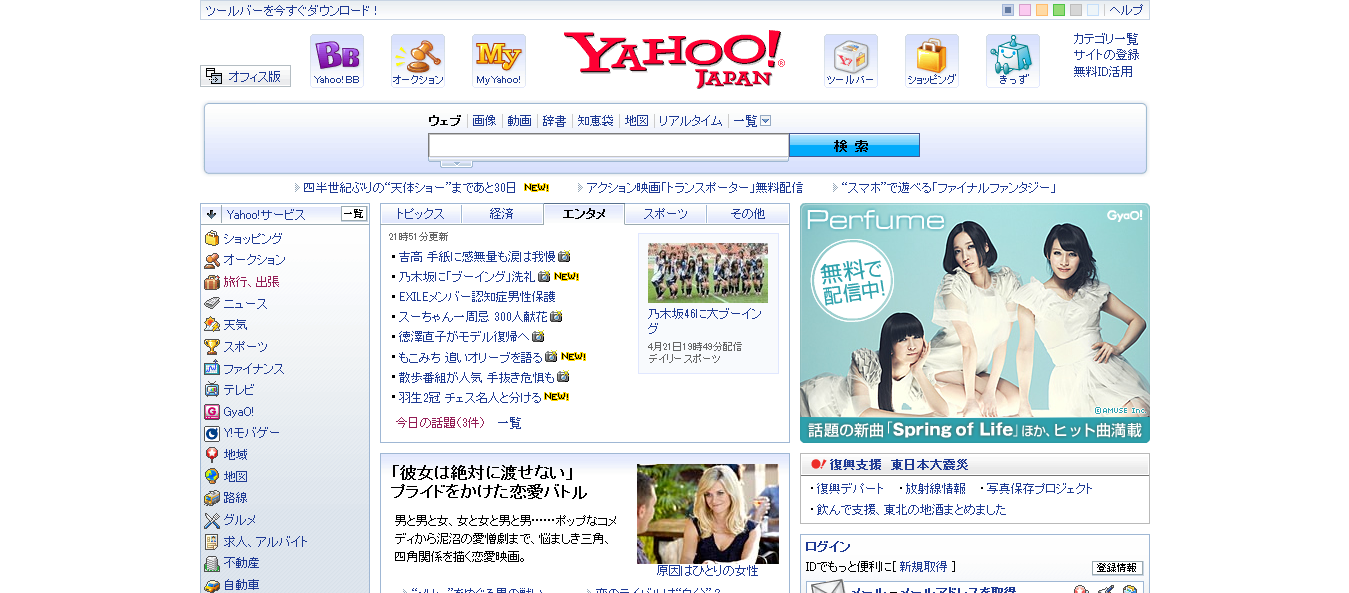Open the カテゴリ一覧 link
The height and width of the screenshot is (593, 1349).
pyautogui.click(x=1106, y=39)
